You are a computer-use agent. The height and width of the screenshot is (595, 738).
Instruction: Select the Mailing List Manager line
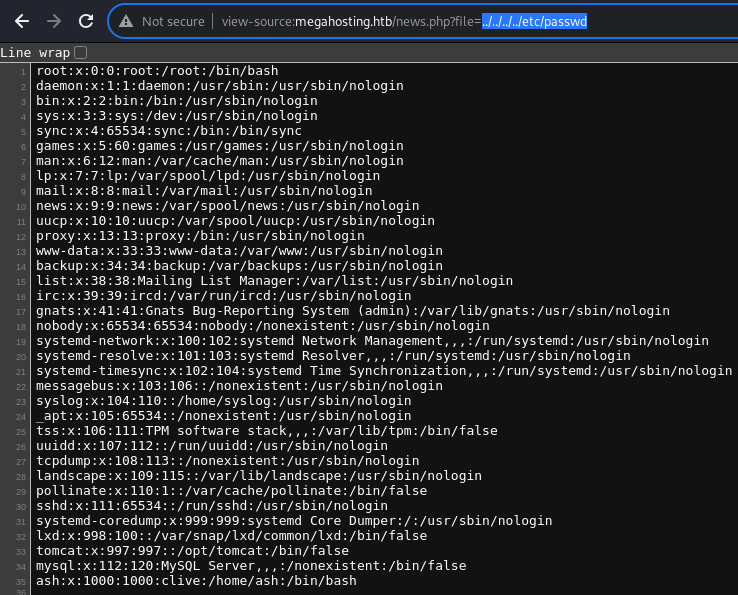(x=274, y=281)
